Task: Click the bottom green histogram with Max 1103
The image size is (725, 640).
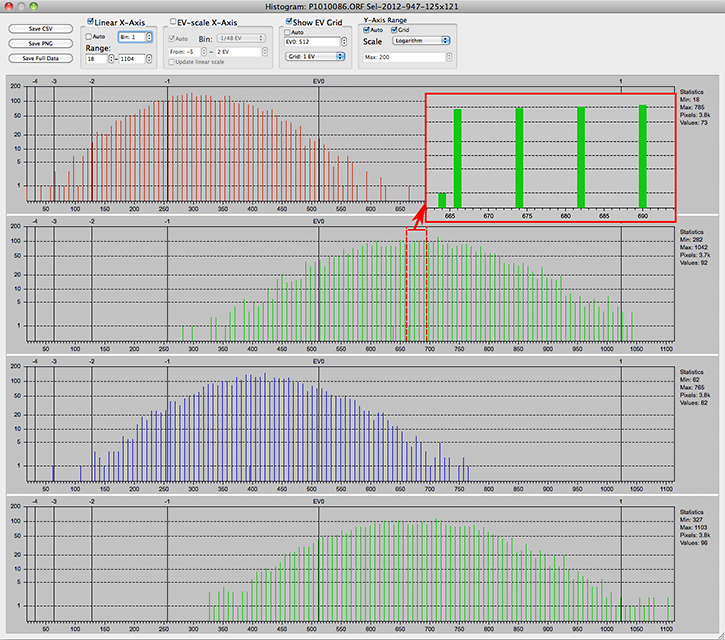Action: pyautogui.click(x=350, y=564)
